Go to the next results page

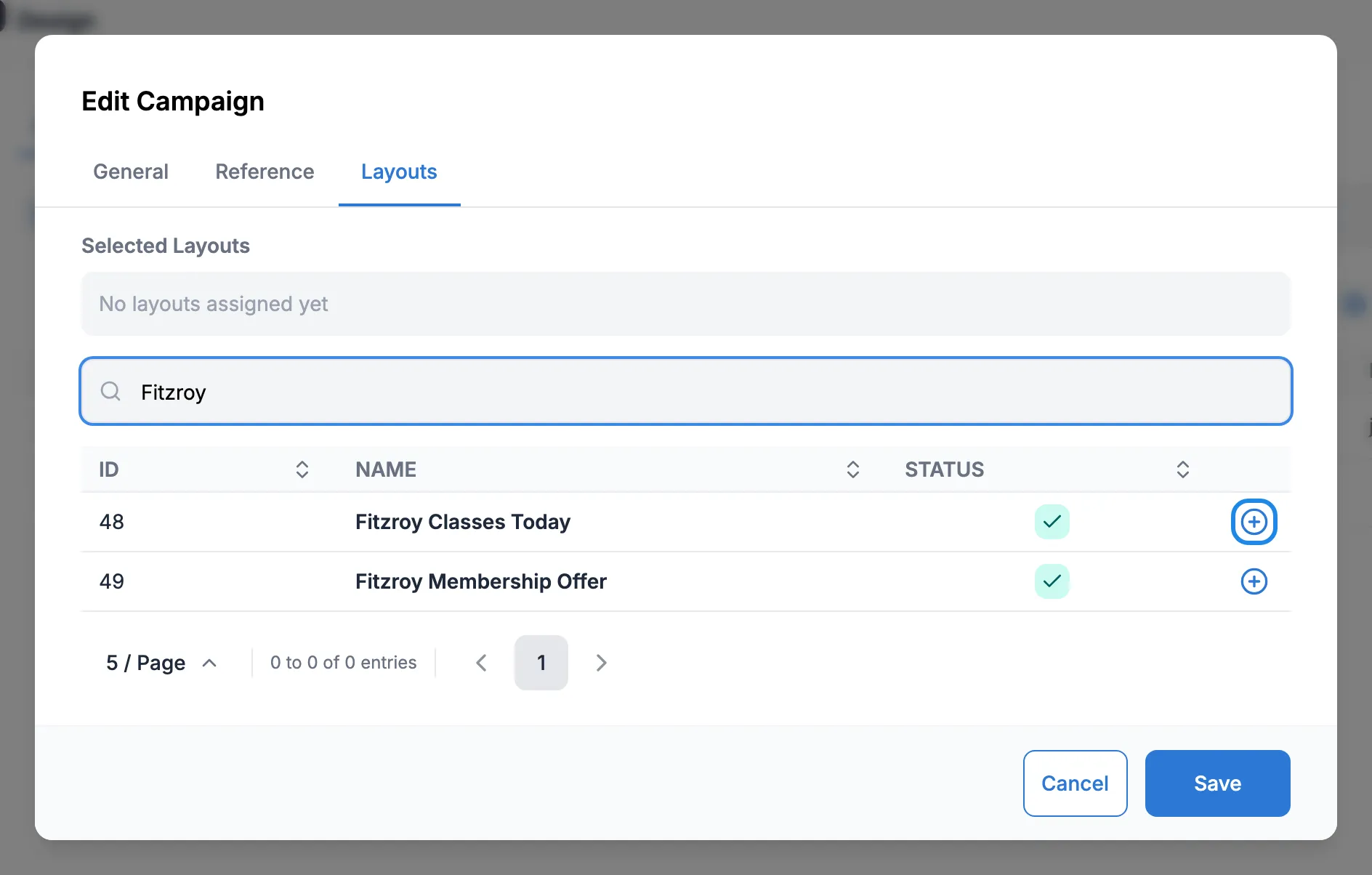coord(601,663)
